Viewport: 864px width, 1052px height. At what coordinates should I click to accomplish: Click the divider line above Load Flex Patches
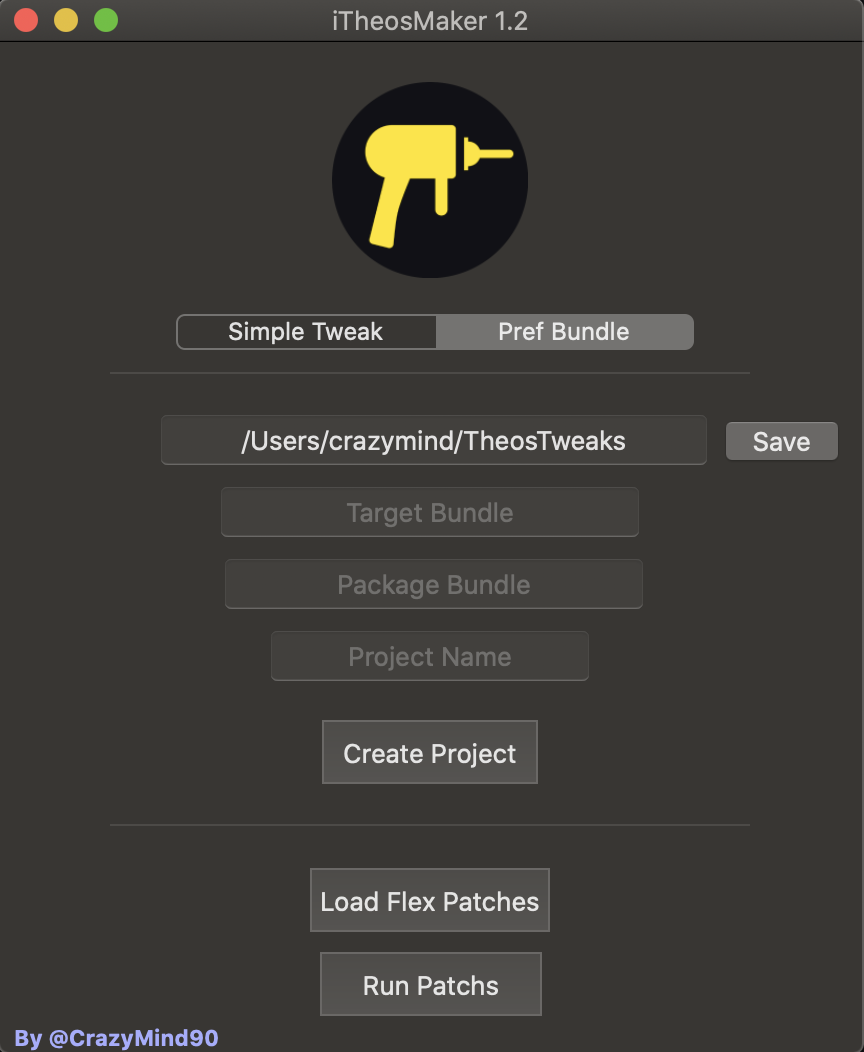[430, 825]
